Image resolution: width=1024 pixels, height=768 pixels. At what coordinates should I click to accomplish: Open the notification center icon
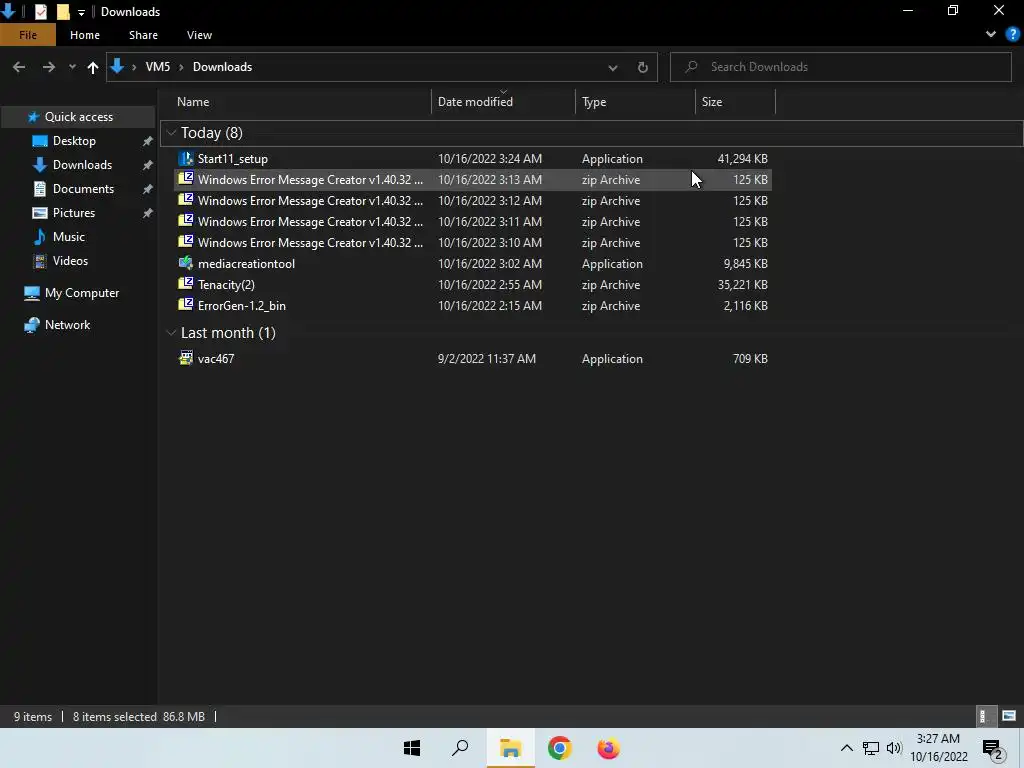pyautogui.click(x=993, y=749)
